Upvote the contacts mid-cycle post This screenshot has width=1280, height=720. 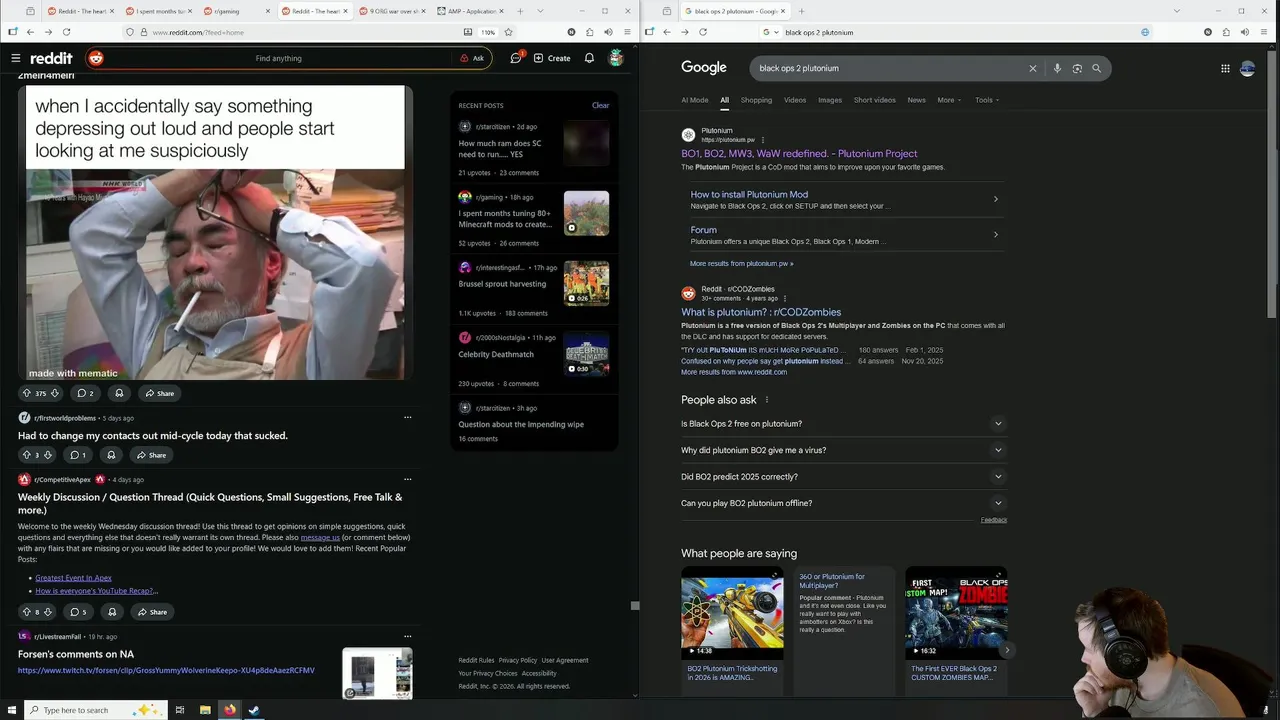coord(27,455)
